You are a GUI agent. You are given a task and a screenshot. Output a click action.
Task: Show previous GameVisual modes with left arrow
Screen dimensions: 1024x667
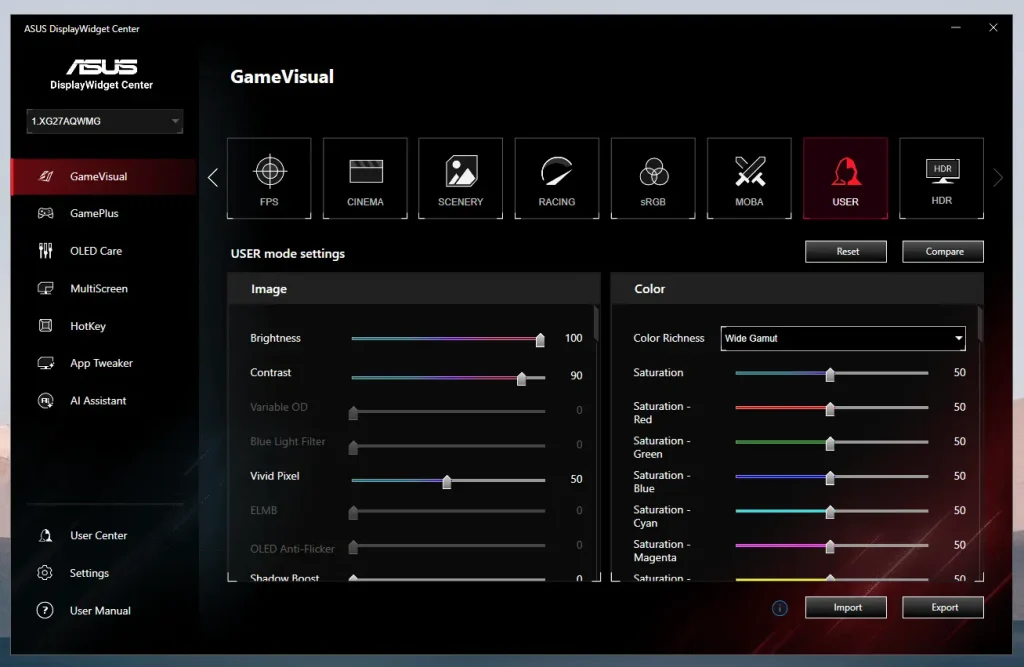pyautogui.click(x=213, y=178)
